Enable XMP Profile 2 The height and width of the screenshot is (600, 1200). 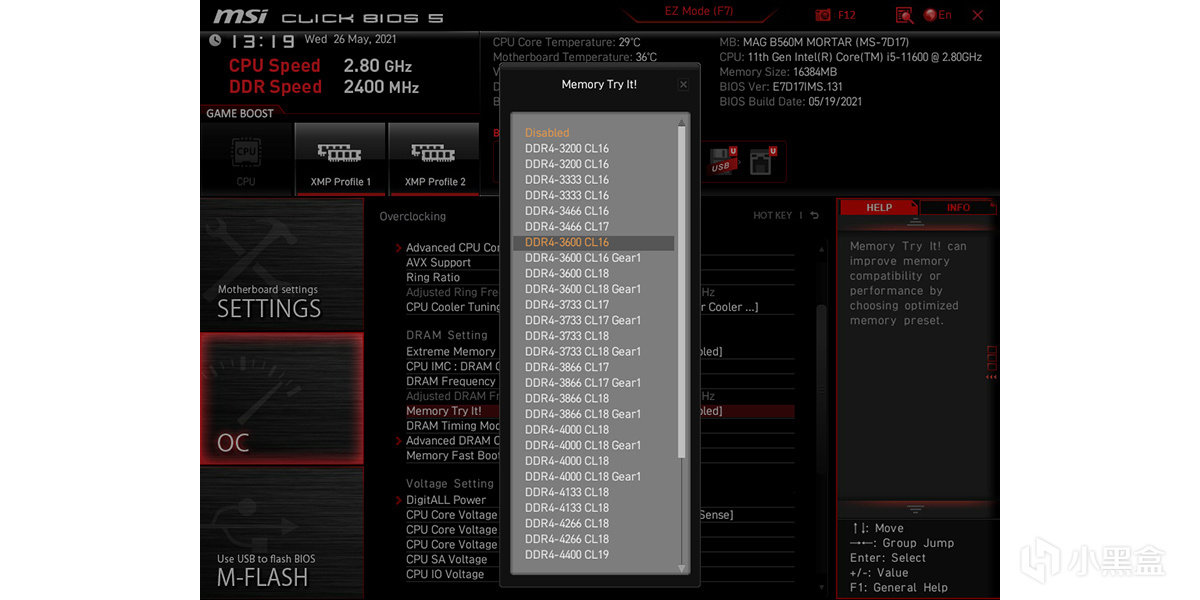point(435,159)
